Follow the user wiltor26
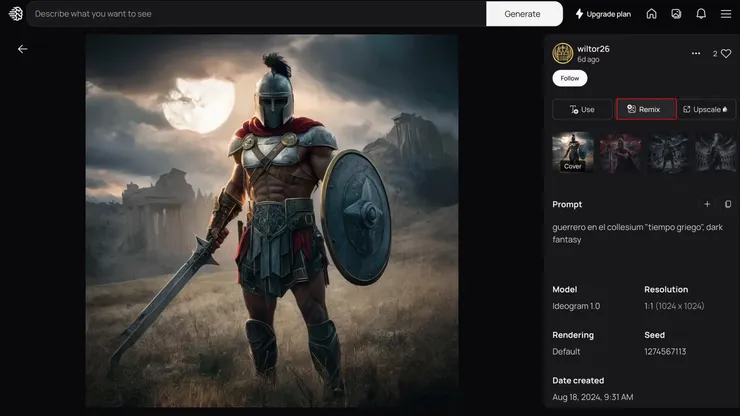The width and height of the screenshot is (740, 416). 570,78
